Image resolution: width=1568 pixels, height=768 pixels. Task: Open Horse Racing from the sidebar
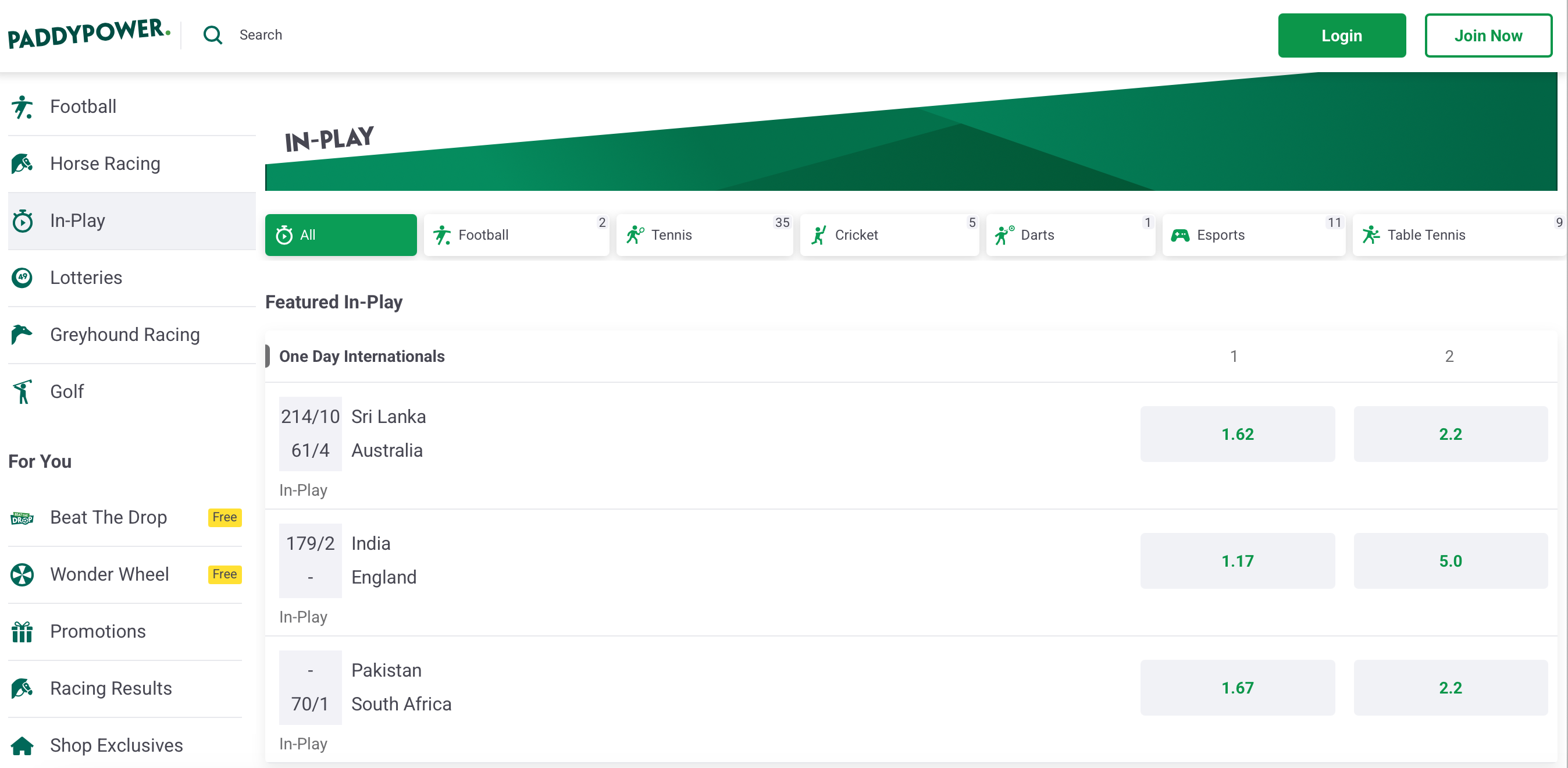point(131,164)
